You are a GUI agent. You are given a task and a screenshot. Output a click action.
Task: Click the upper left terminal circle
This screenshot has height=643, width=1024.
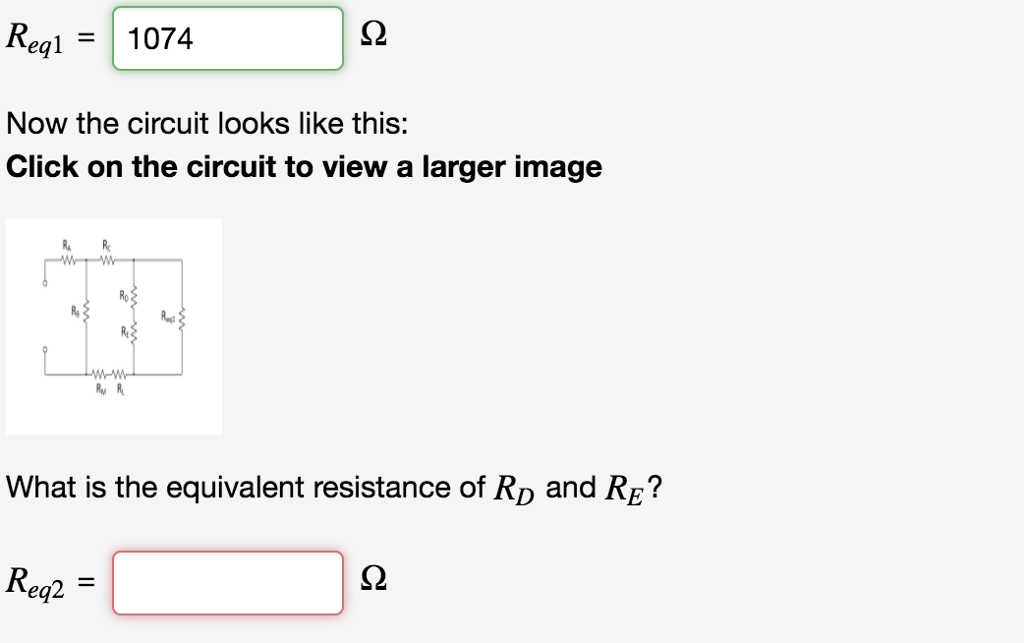pyautogui.click(x=44, y=282)
